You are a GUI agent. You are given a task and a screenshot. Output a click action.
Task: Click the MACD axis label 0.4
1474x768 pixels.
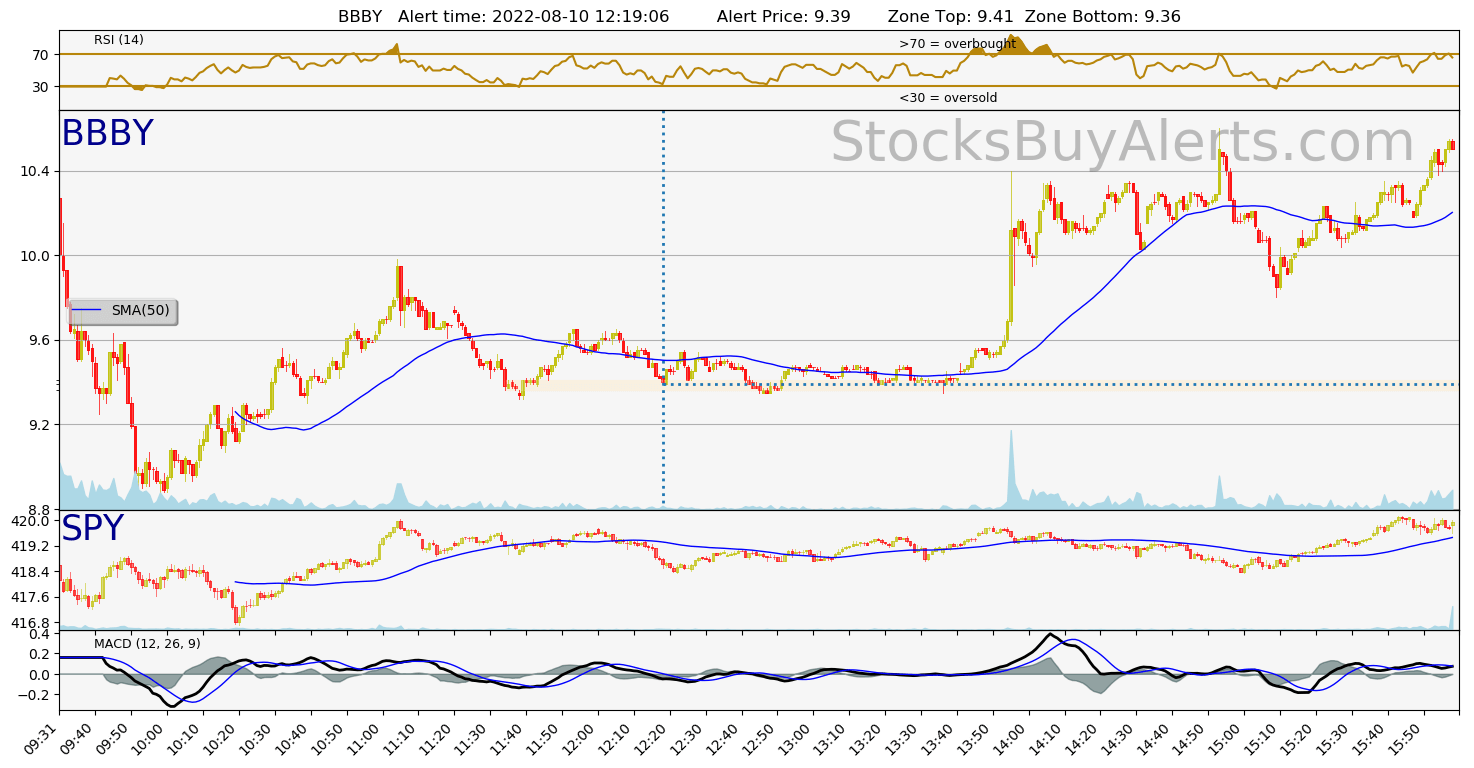(x=40, y=634)
